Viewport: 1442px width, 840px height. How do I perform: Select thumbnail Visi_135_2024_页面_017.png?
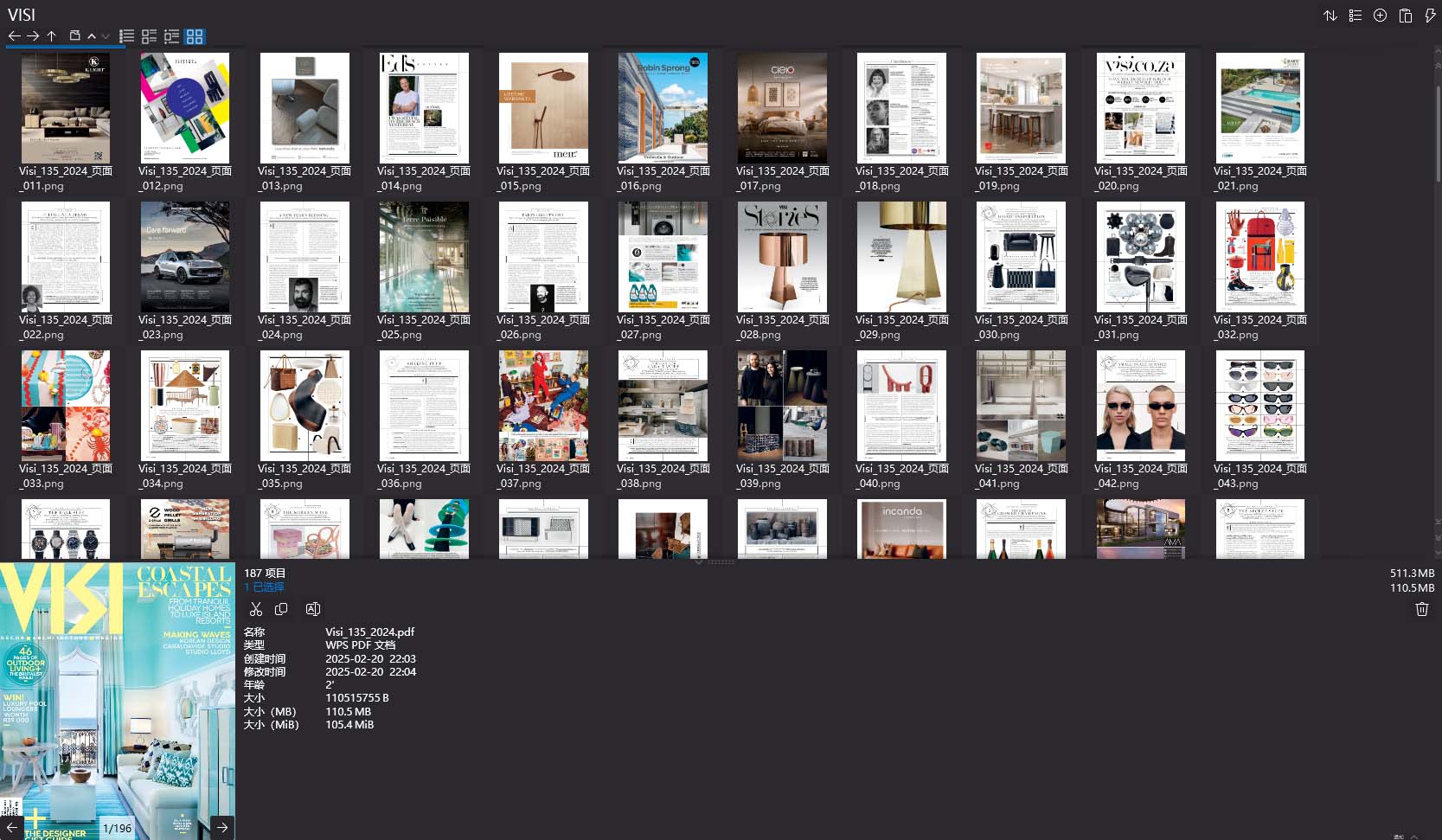783,107
